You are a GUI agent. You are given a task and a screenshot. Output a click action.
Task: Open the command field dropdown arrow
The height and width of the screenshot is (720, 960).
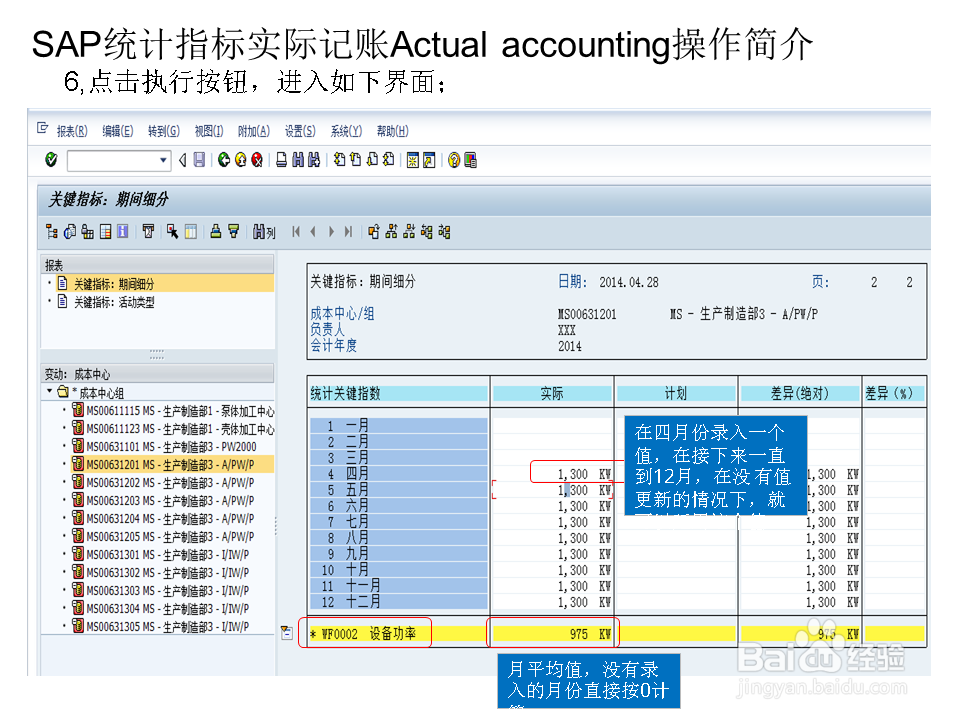[163, 160]
